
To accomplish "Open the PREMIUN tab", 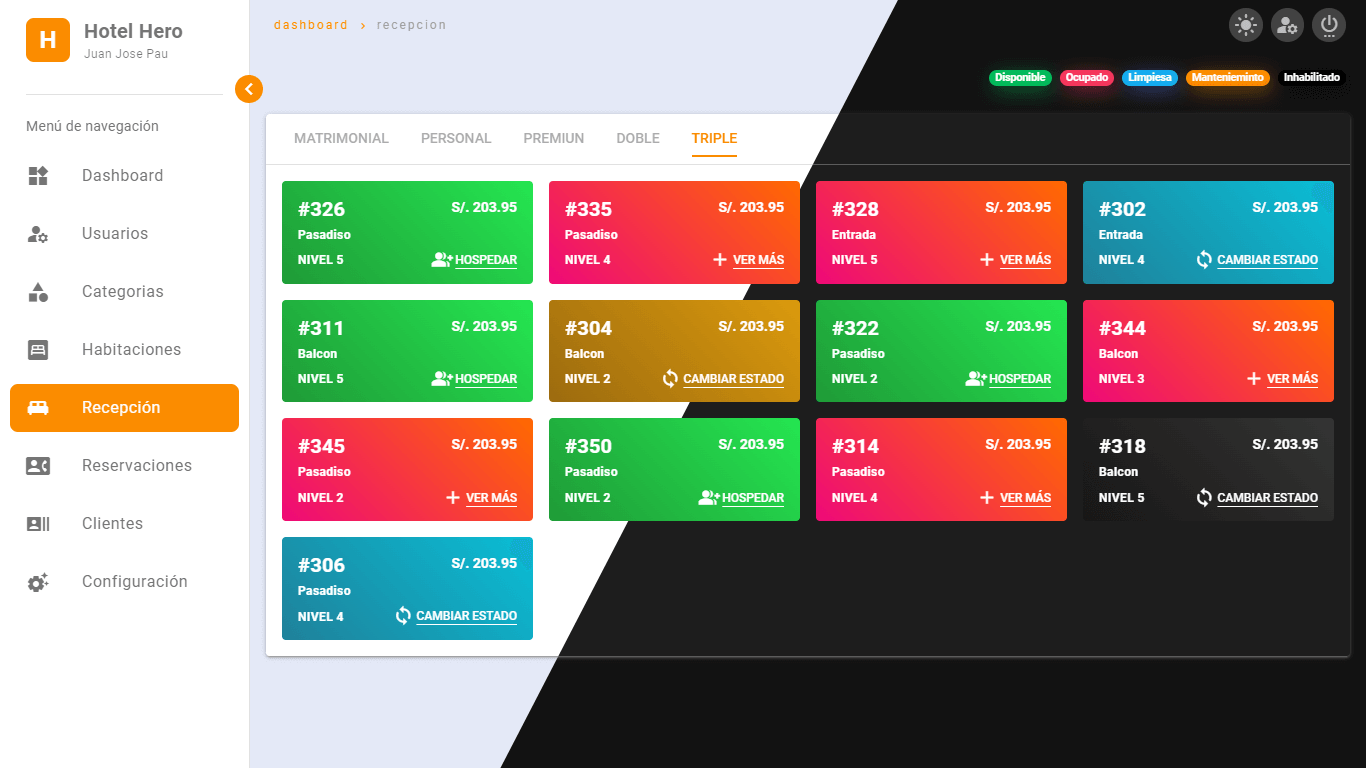I will (554, 139).
